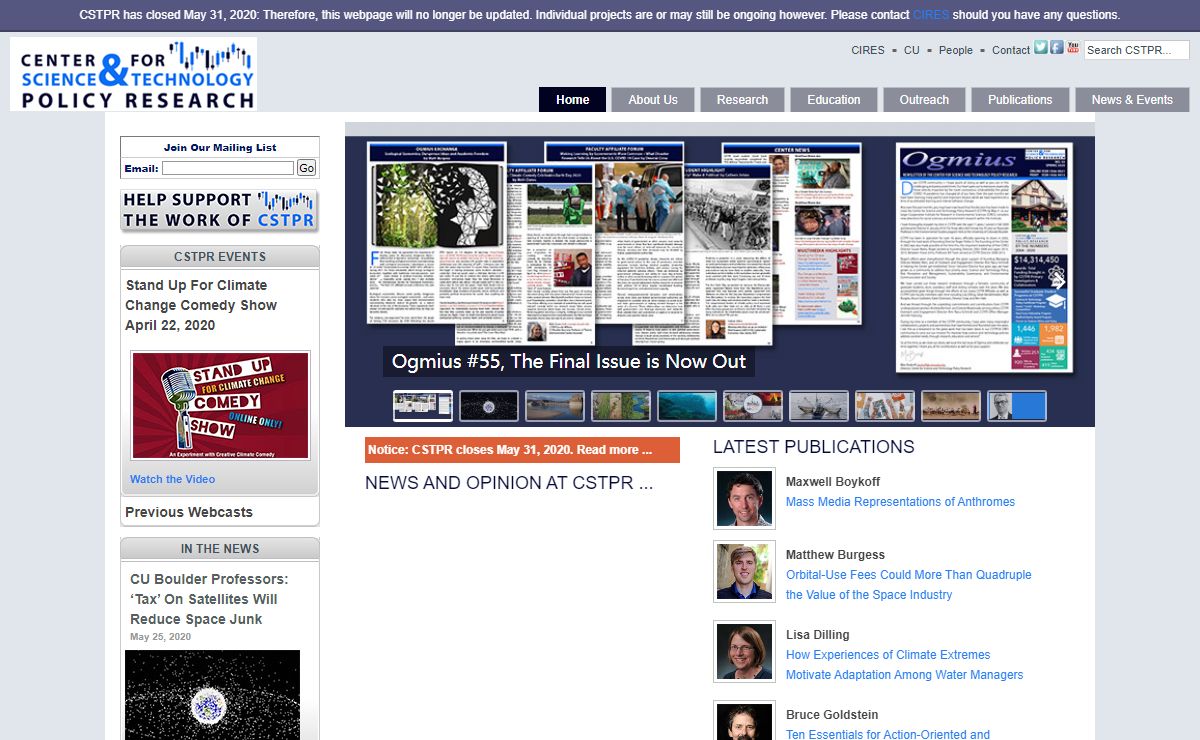Open How Experiences of Climate Extremes publication
Image resolution: width=1200 pixels, height=740 pixels.
point(904,665)
